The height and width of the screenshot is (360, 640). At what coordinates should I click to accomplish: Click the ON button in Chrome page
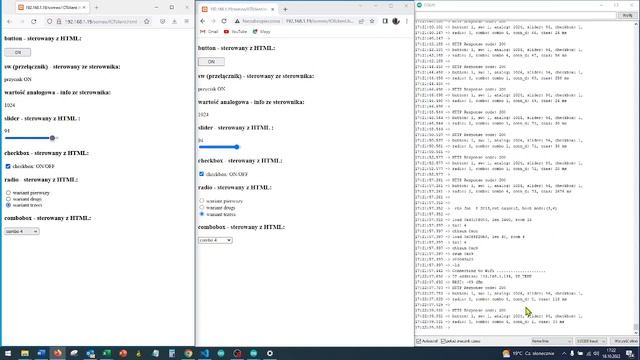pyautogui.click(x=211, y=62)
